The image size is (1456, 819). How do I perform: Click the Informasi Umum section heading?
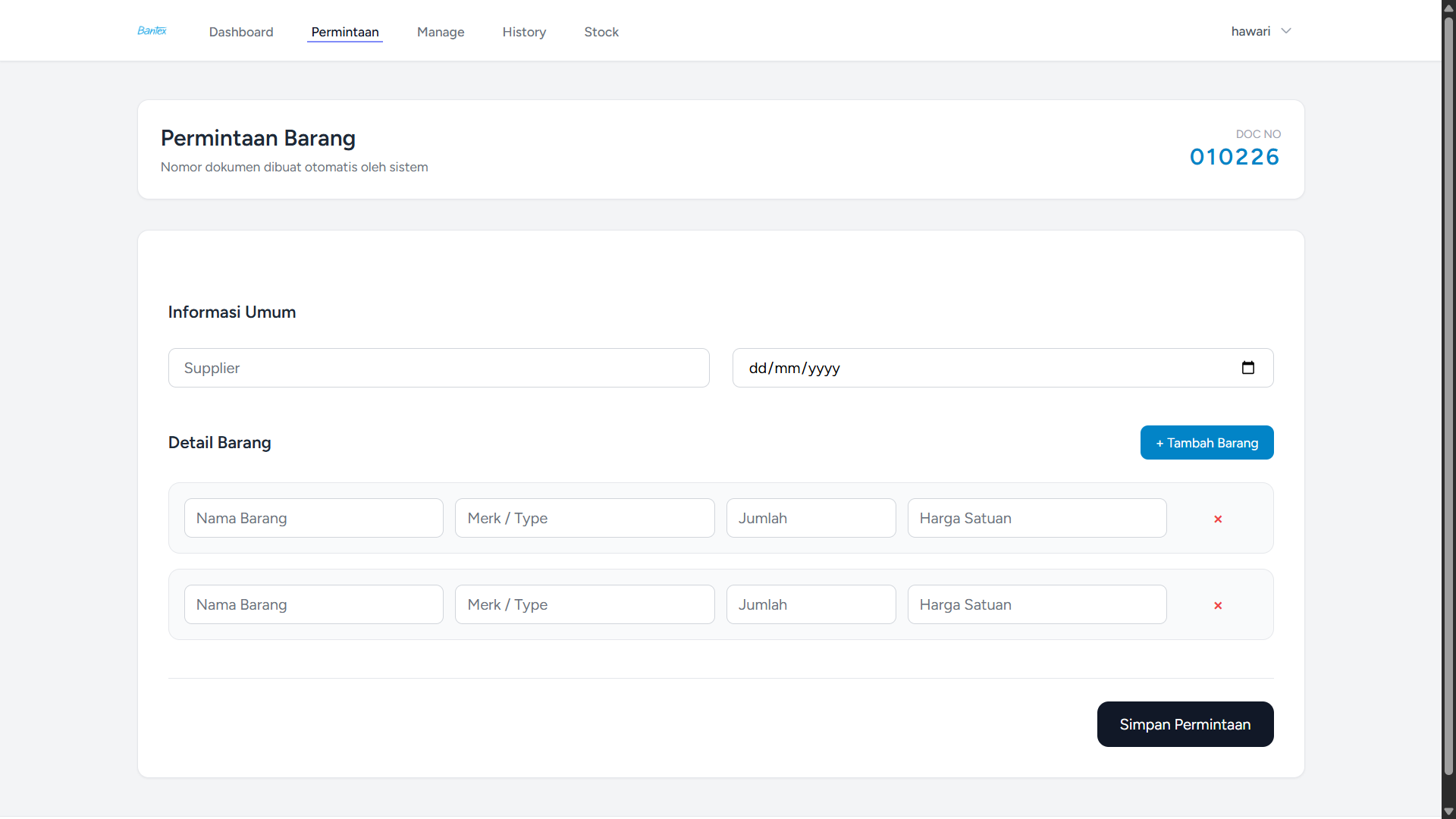tap(232, 312)
